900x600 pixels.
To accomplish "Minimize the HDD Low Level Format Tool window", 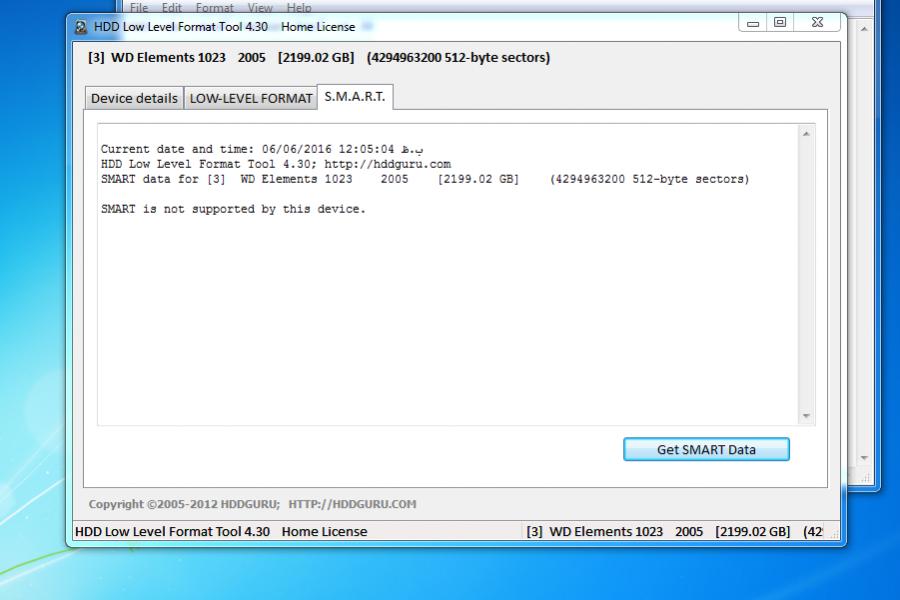I will (x=753, y=23).
